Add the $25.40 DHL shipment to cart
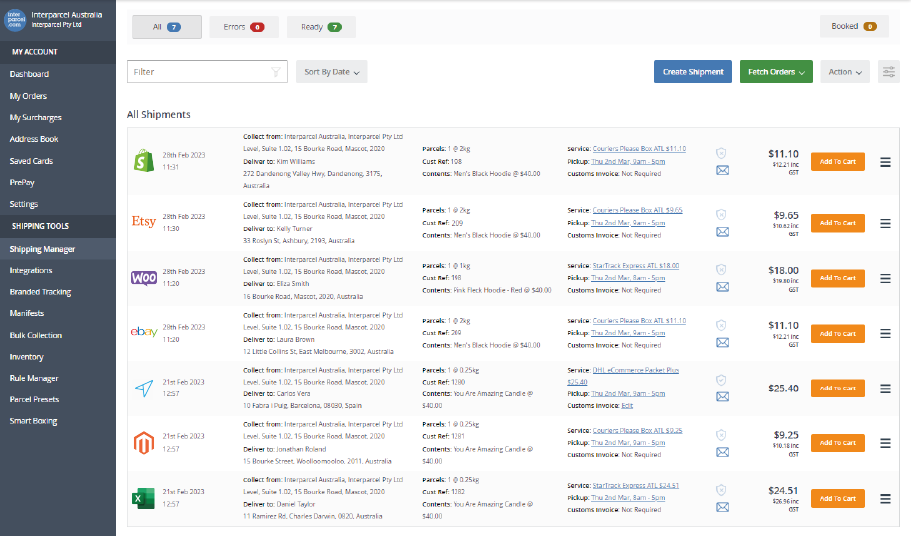Image resolution: width=911 pixels, height=537 pixels. point(837,388)
